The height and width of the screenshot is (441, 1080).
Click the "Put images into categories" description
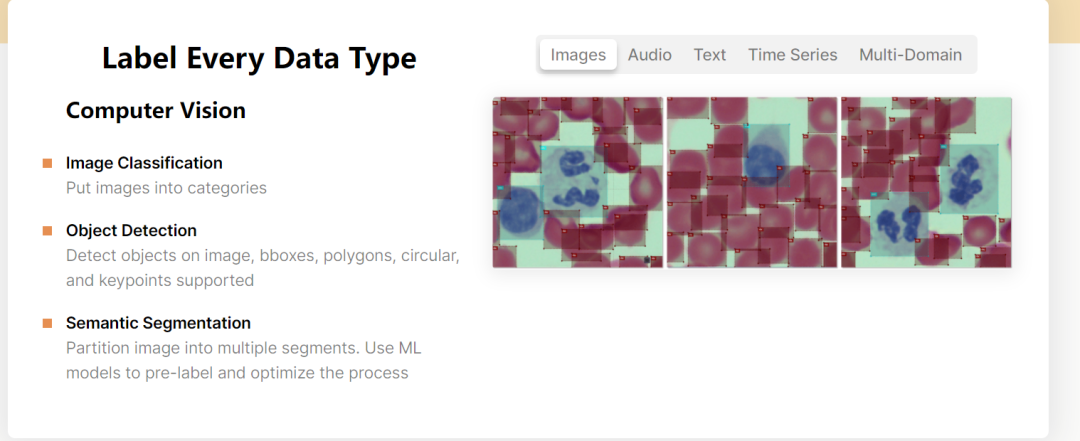[166, 187]
